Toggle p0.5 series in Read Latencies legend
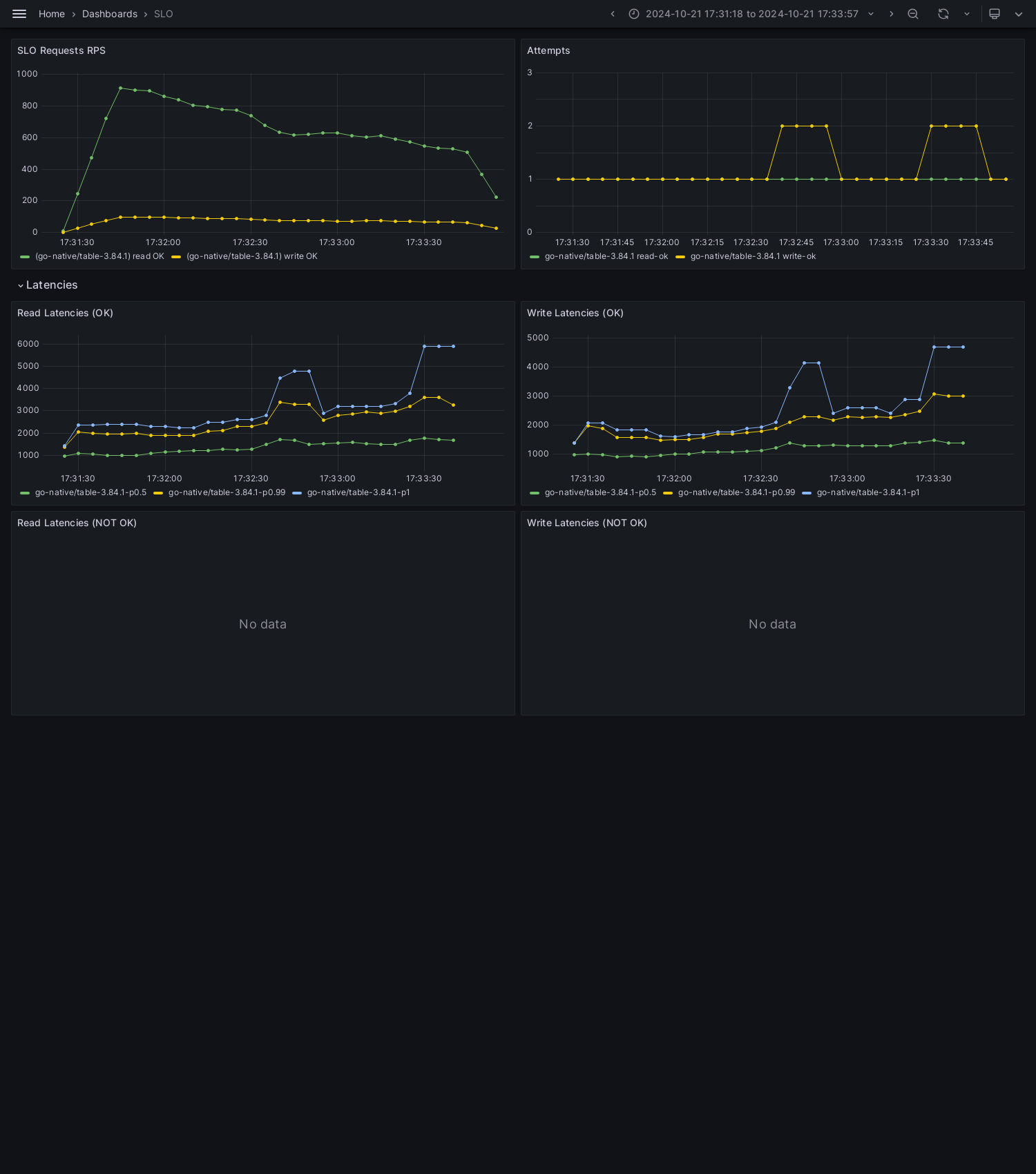The image size is (1036, 1174). tap(90, 492)
